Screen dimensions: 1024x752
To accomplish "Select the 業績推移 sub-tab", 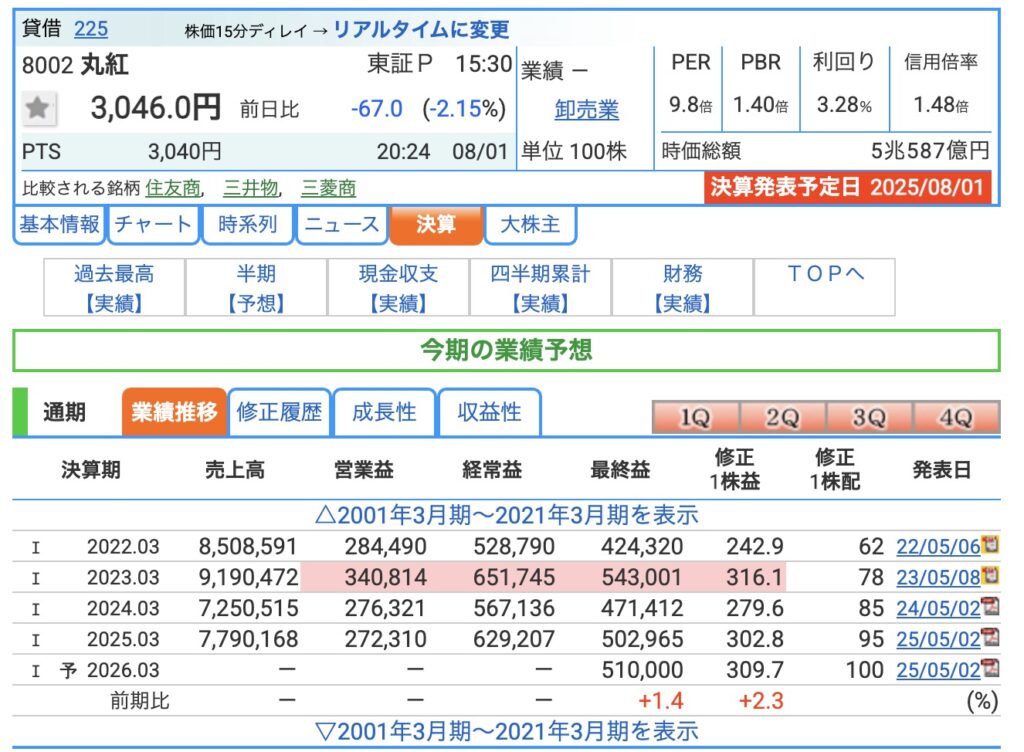I will [x=174, y=413].
